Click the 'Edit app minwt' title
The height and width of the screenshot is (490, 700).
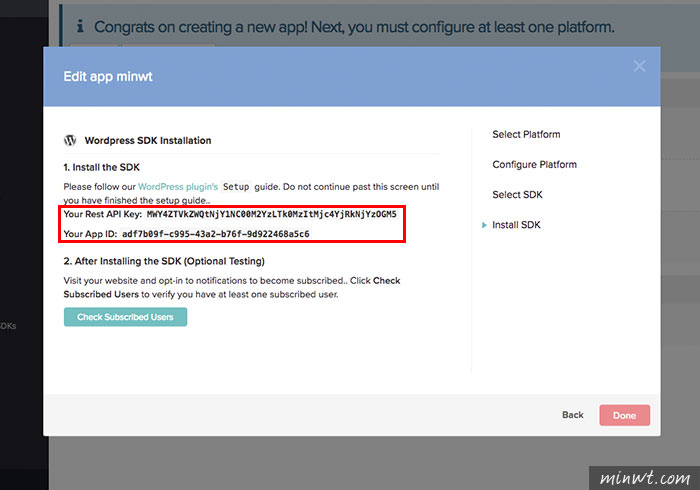(x=108, y=77)
